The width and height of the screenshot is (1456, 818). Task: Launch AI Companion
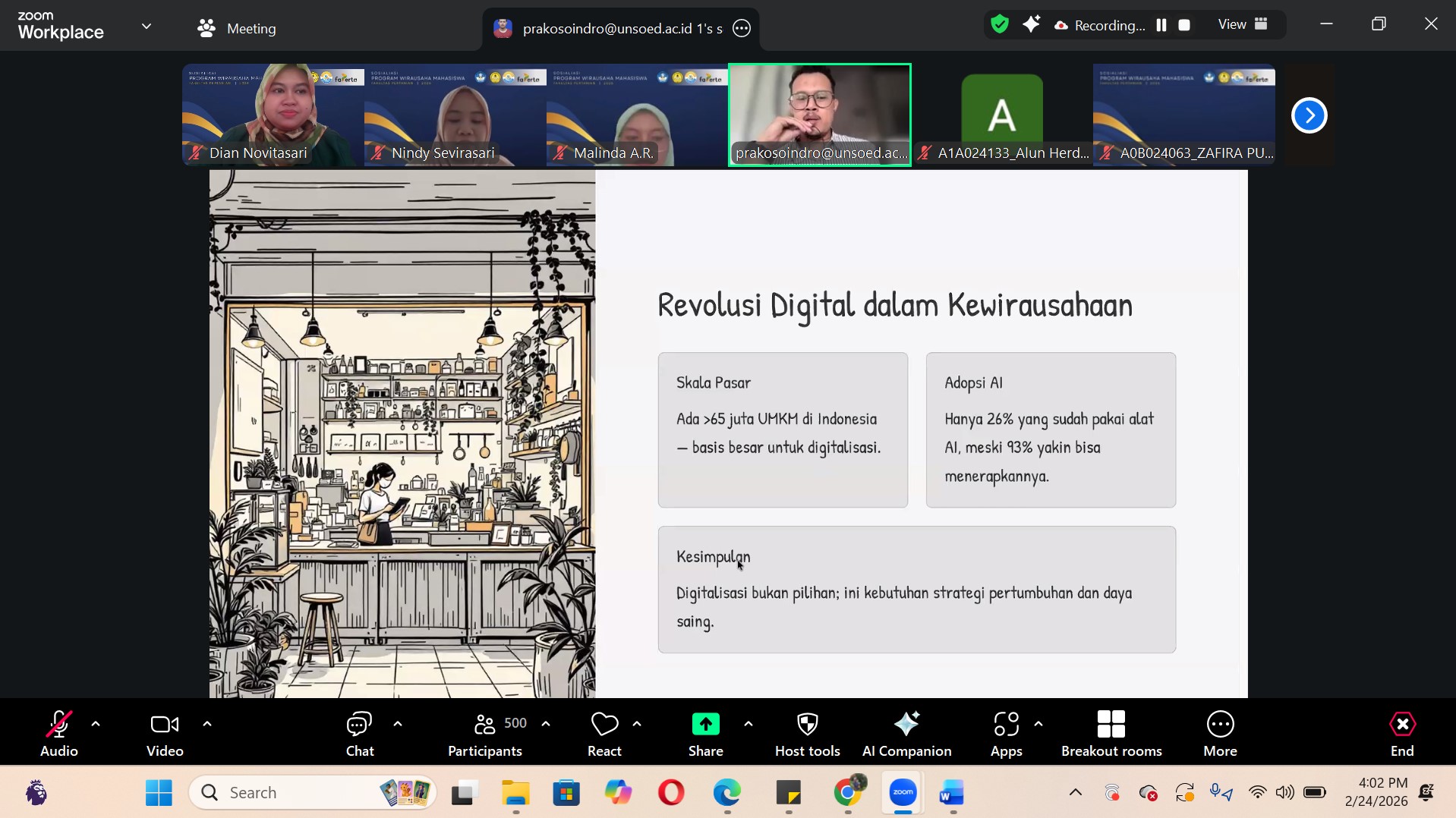click(x=906, y=733)
